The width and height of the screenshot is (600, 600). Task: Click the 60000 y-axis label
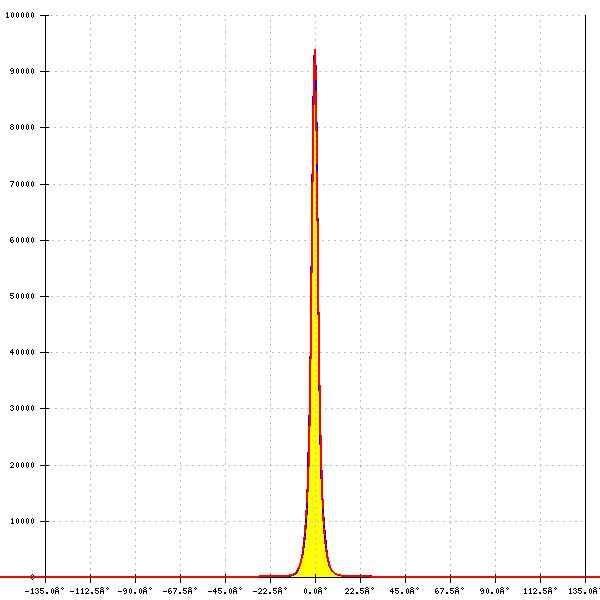click(x=22, y=240)
